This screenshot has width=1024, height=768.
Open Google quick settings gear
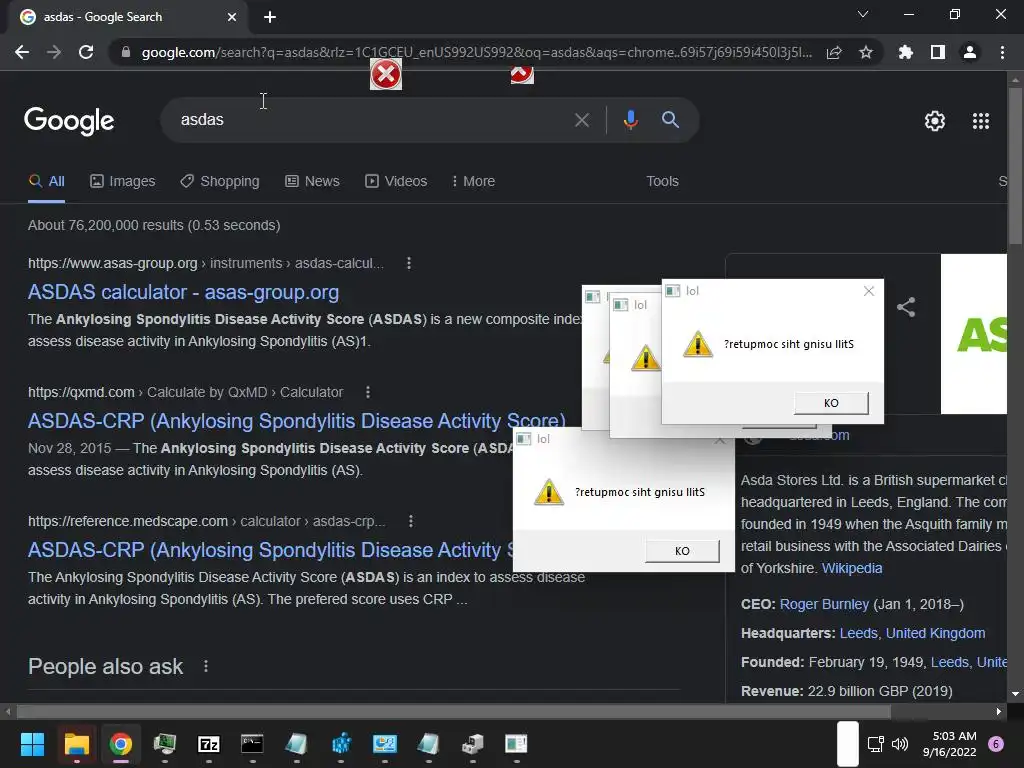click(x=935, y=121)
